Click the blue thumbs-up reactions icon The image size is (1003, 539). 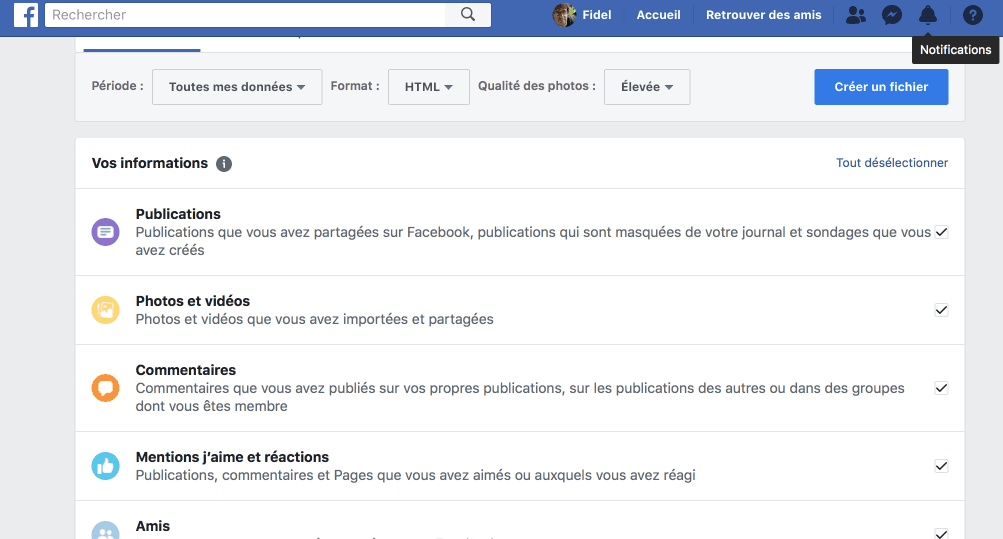tap(106, 466)
